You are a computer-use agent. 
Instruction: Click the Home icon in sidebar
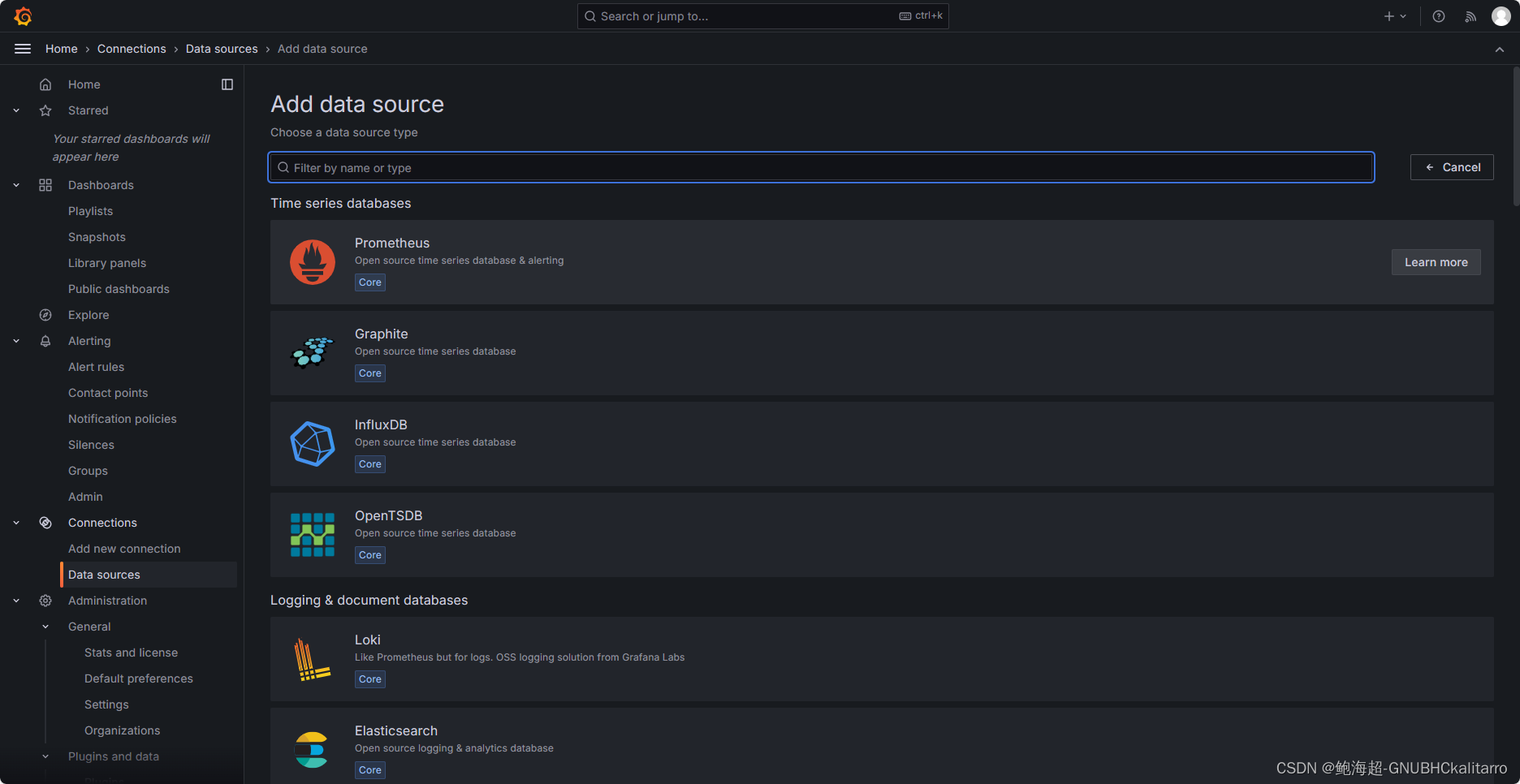click(x=45, y=84)
